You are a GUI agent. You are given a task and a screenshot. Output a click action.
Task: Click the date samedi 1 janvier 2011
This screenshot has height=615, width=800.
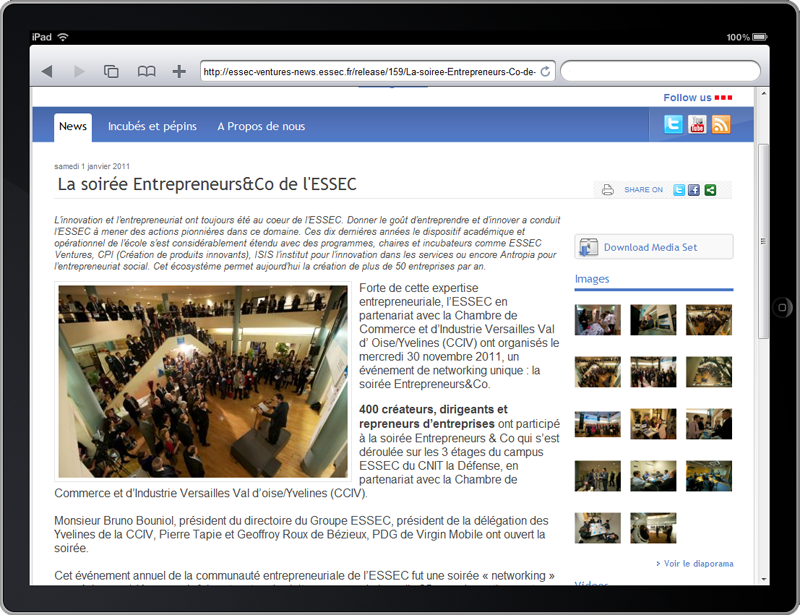[92, 166]
